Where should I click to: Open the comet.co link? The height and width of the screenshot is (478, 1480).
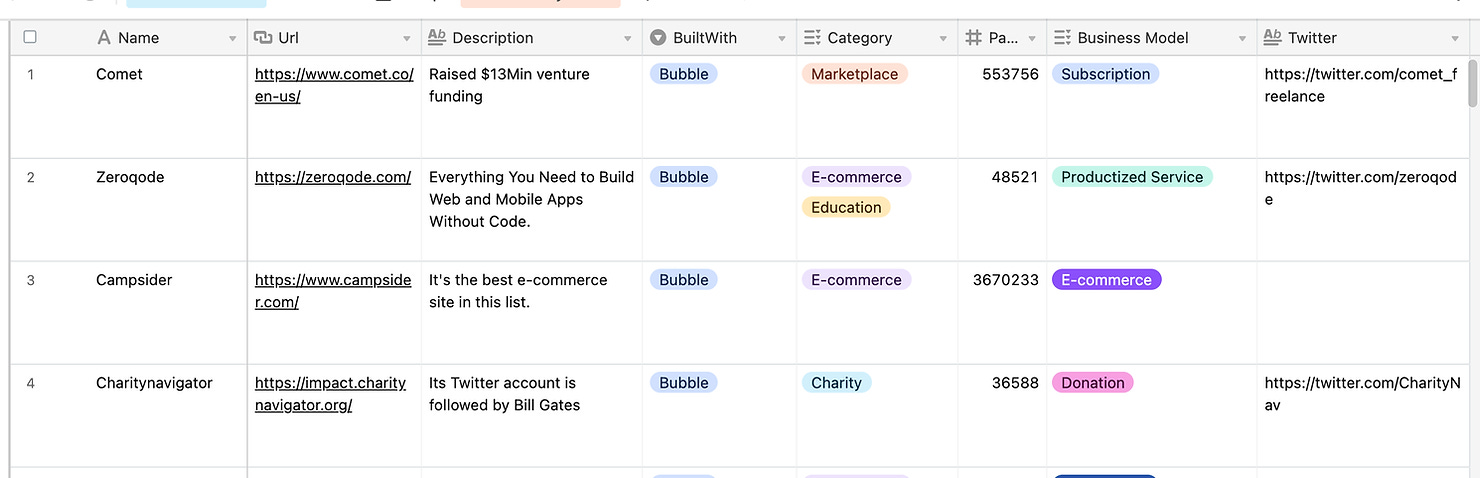[334, 85]
